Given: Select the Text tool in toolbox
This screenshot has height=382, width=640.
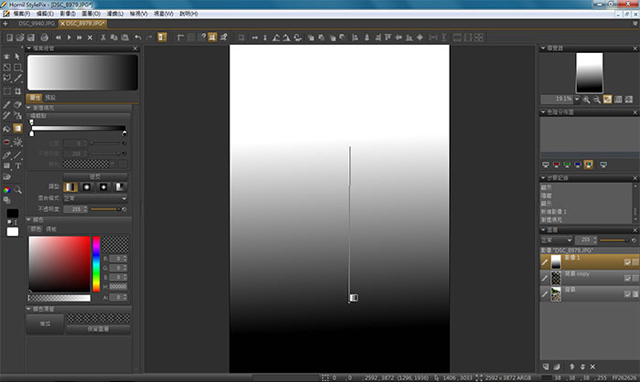Looking at the screenshot, I should pos(18,166).
